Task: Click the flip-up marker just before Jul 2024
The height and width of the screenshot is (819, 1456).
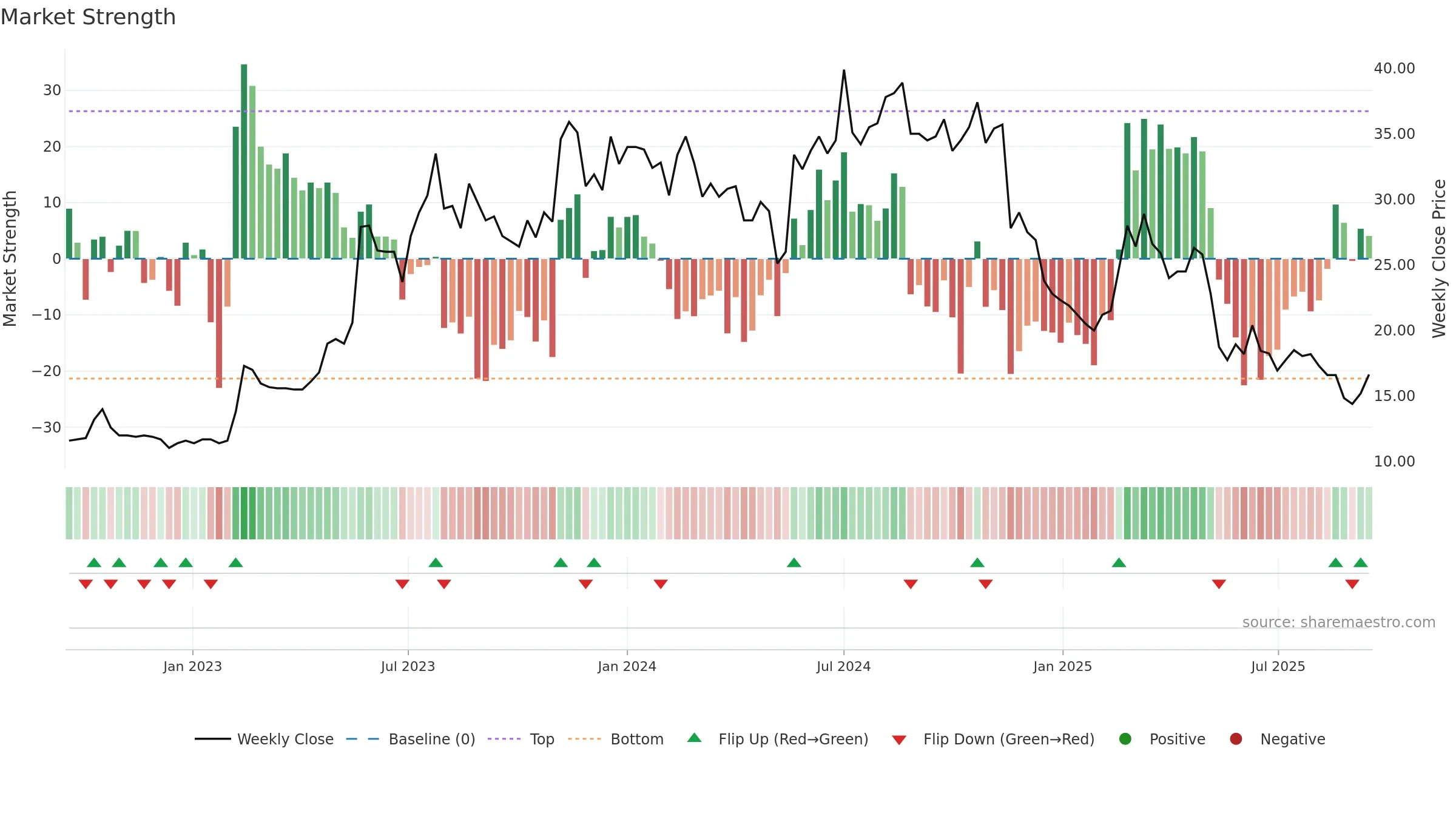Action: pyautogui.click(x=794, y=562)
